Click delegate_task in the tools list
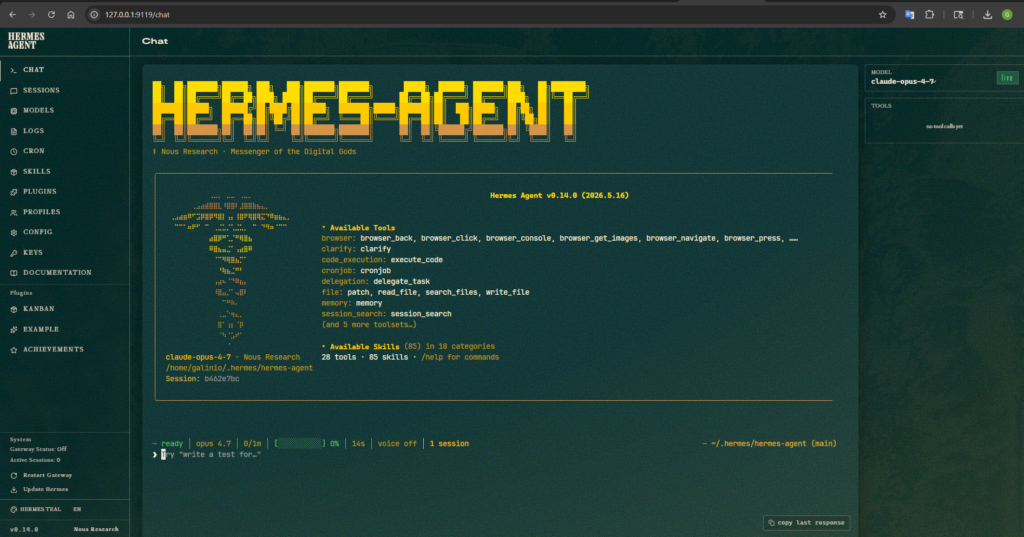The image size is (1024, 537). 402,282
